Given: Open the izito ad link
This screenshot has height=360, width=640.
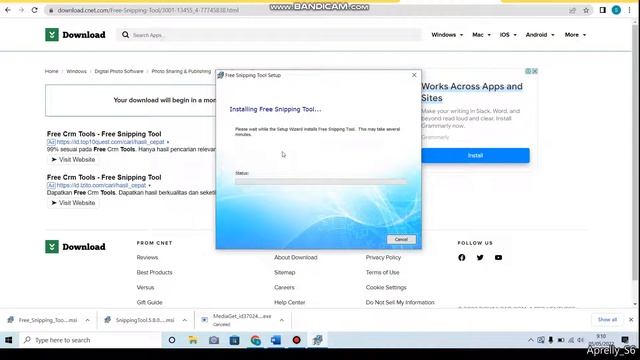Looking at the screenshot, I should pyautogui.click(x=101, y=185).
